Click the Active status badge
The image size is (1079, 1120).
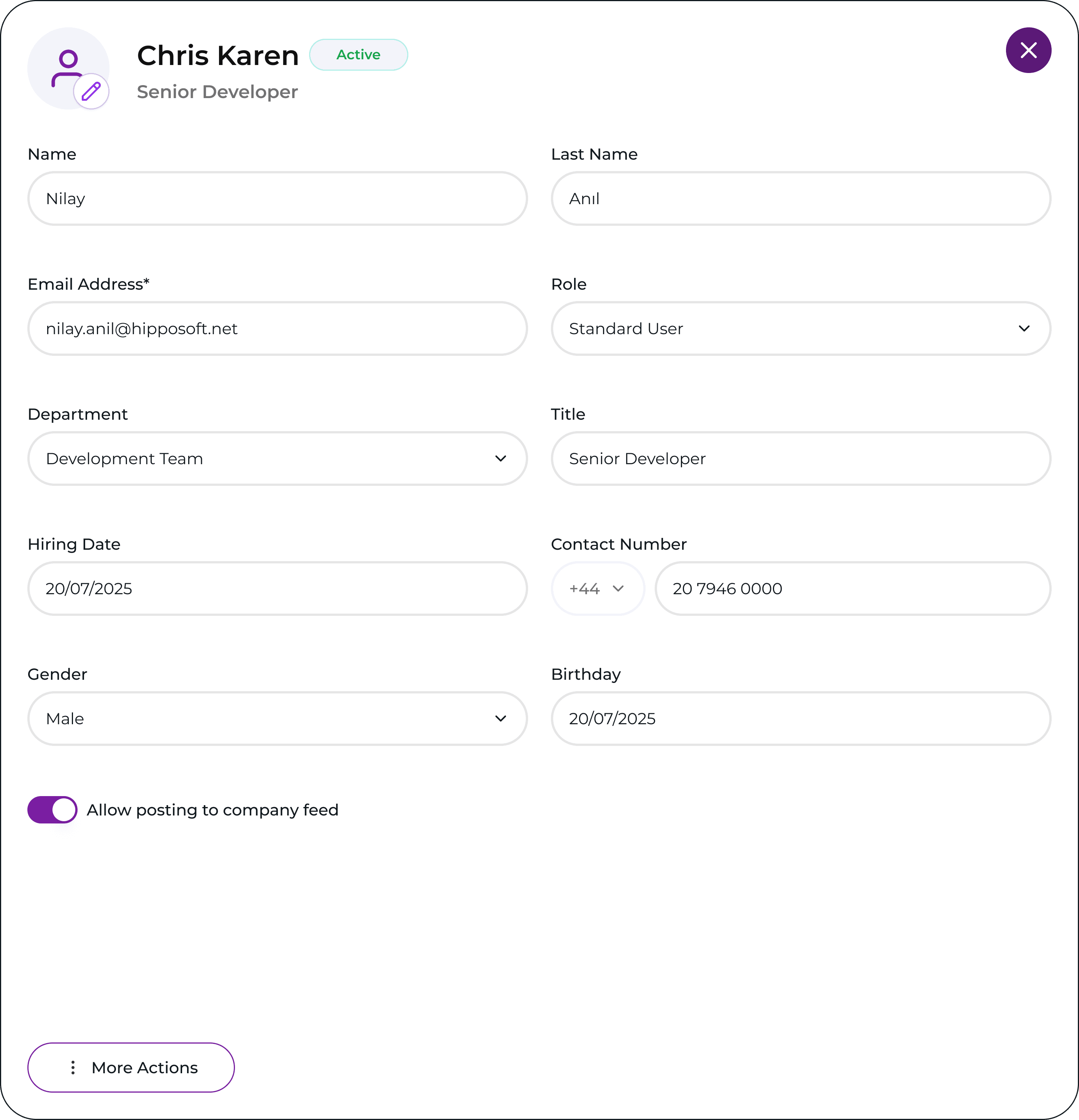coord(358,55)
